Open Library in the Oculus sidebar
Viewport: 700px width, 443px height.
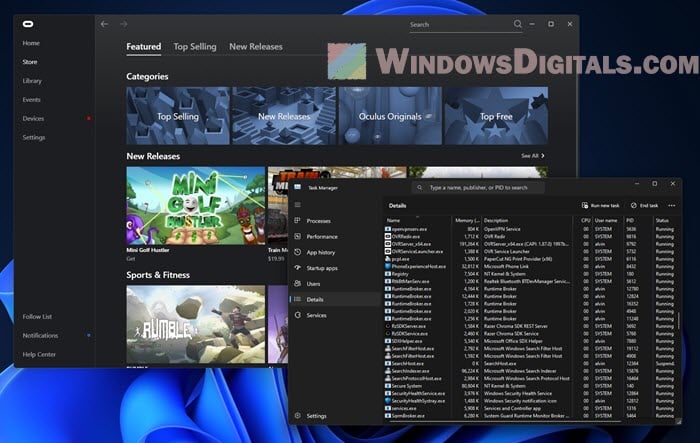(32, 81)
